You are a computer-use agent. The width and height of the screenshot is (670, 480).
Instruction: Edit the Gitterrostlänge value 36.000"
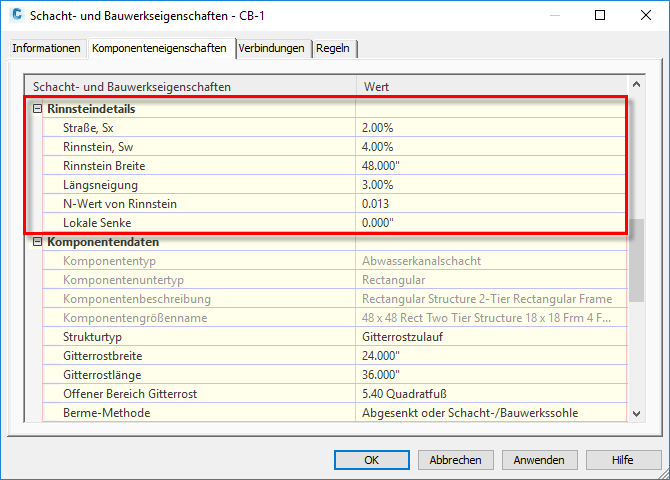pos(491,375)
